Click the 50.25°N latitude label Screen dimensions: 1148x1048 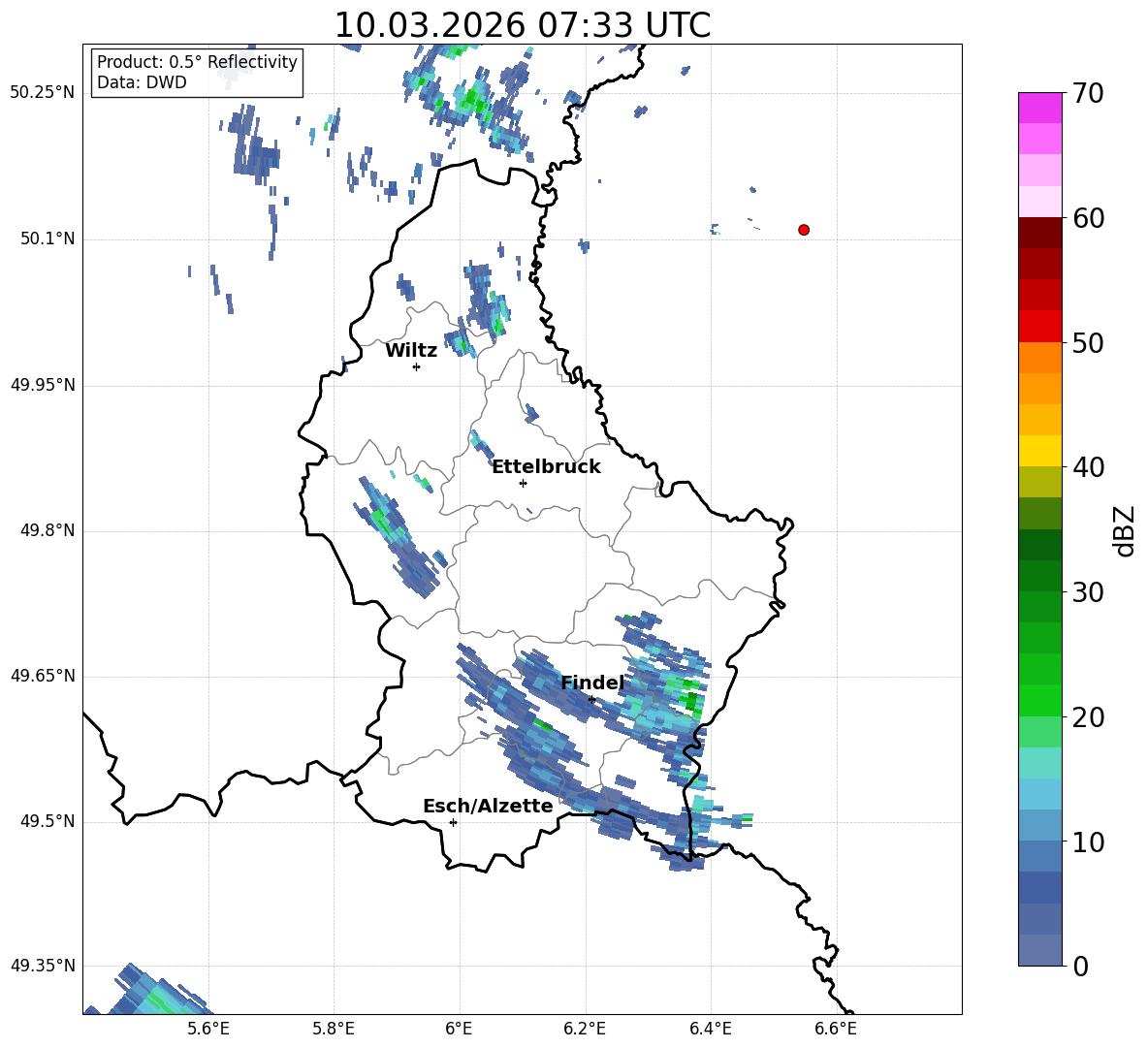43,93
